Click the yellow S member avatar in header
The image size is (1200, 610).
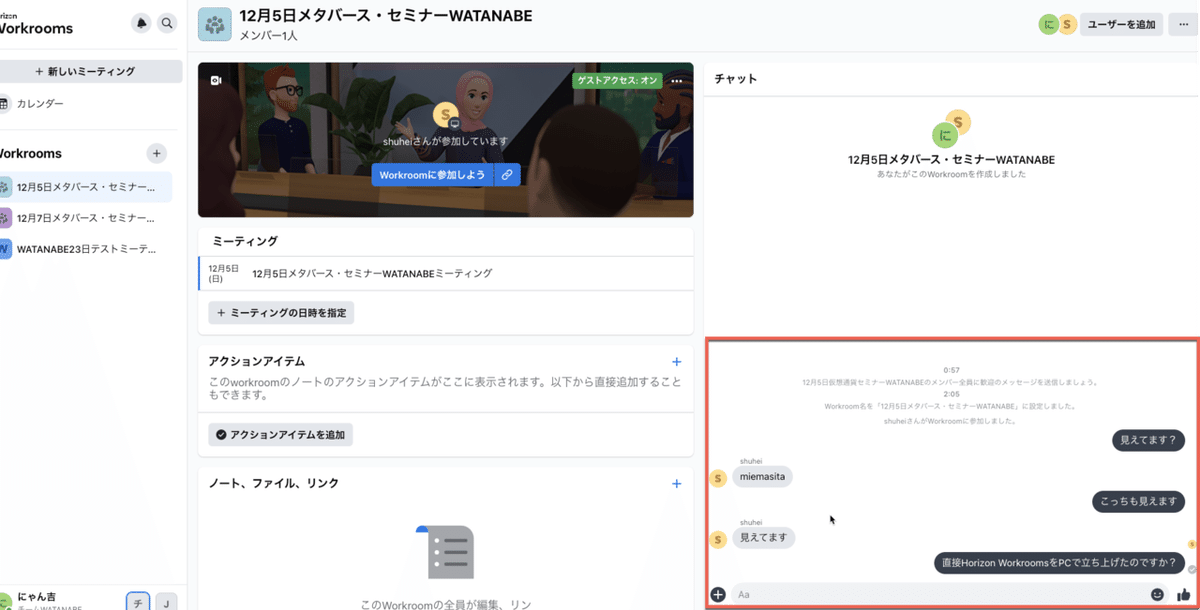pos(1067,24)
